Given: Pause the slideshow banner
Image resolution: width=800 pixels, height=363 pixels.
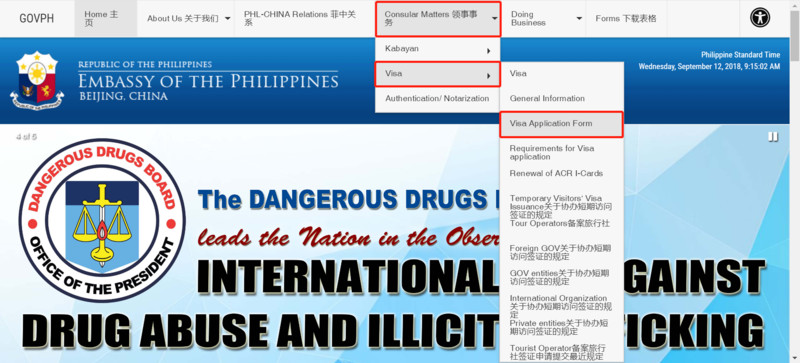Looking at the screenshot, I should tap(773, 137).
